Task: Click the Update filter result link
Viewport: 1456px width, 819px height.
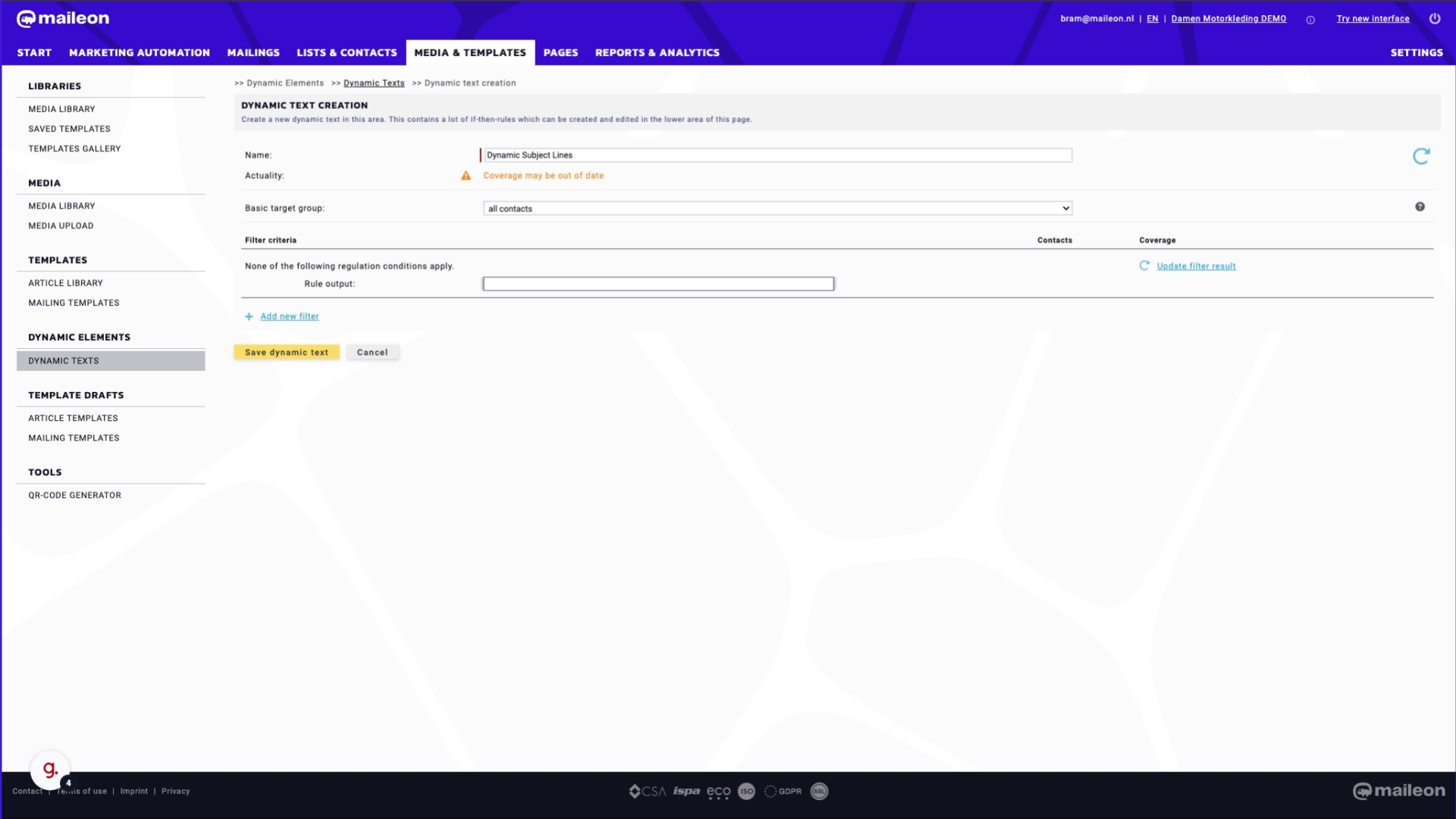Action: point(1196,266)
